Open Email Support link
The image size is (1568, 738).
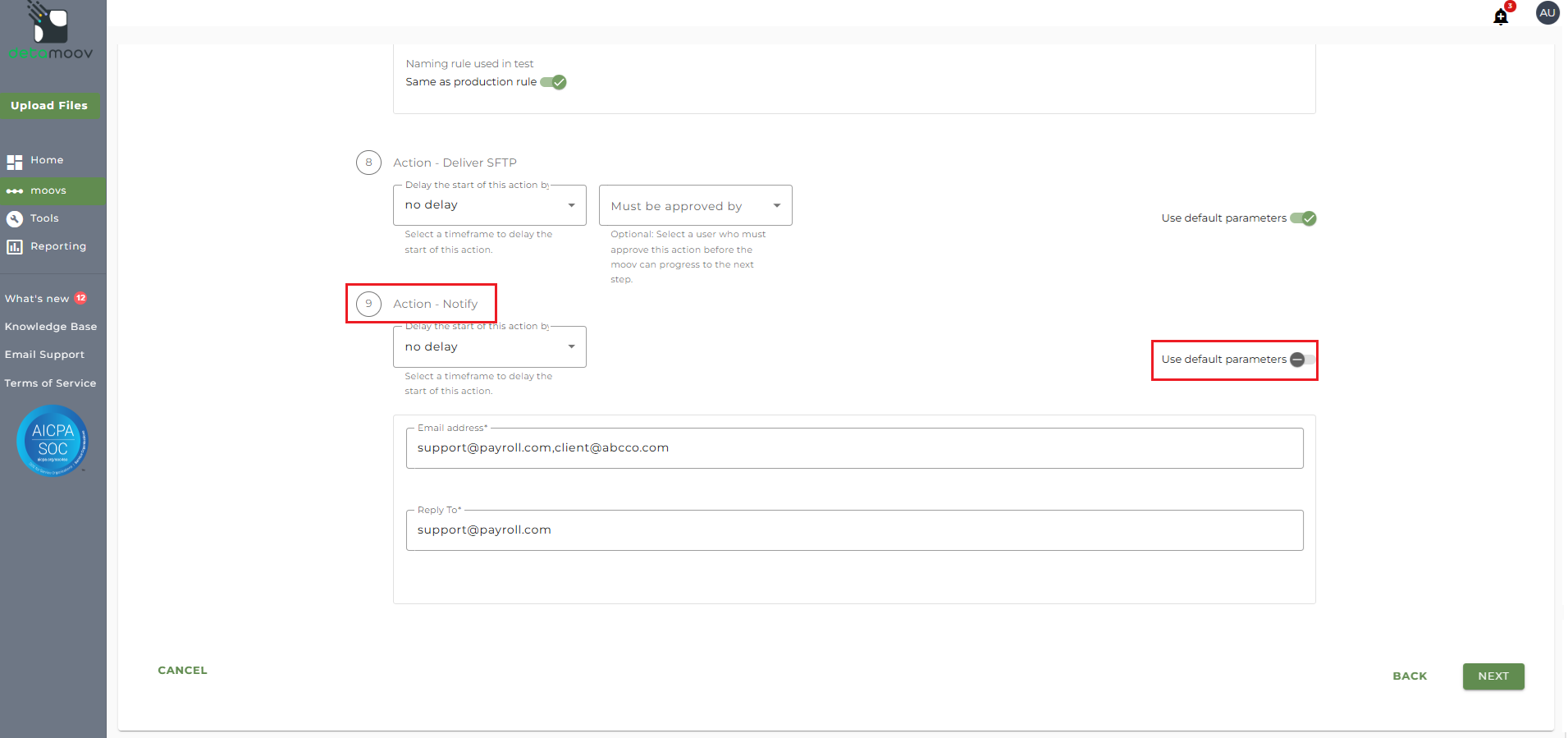coord(44,355)
